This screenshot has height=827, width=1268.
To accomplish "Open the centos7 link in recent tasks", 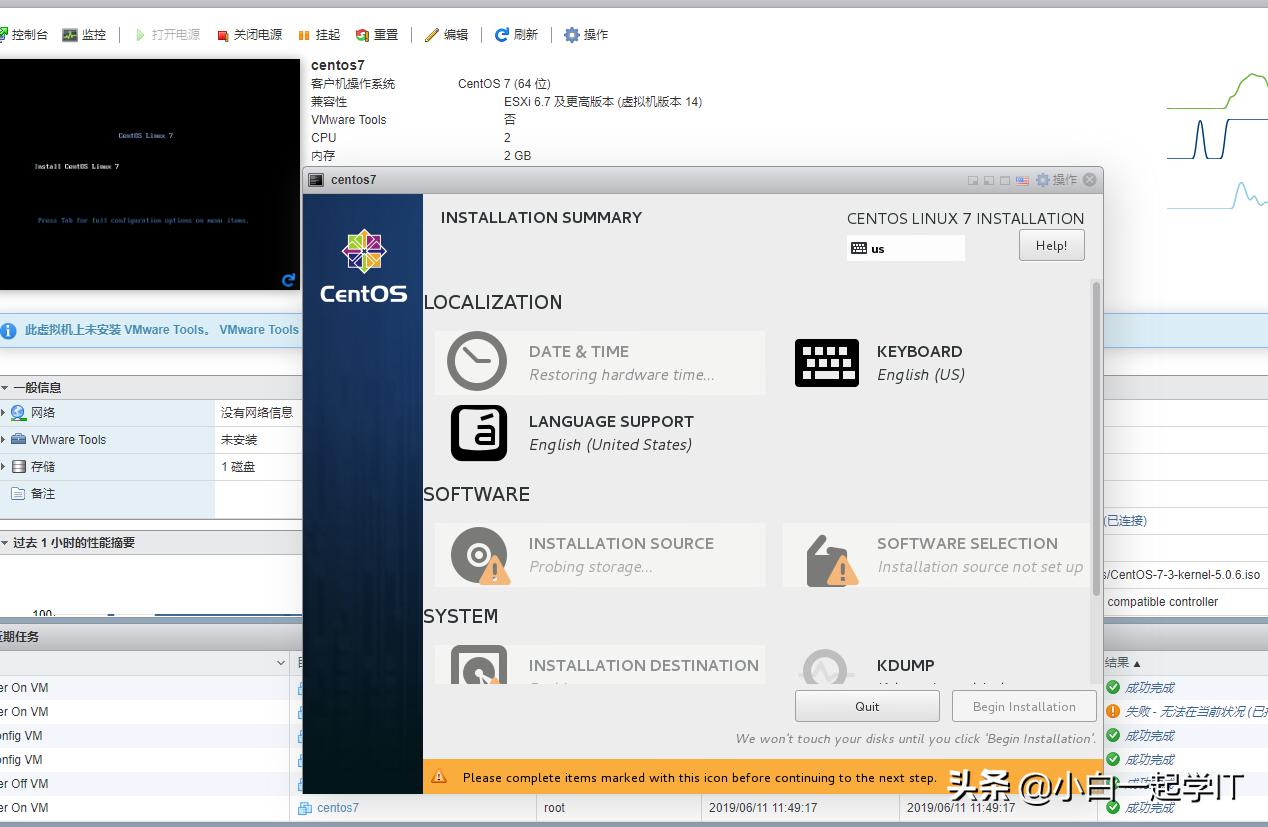I will (337, 808).
